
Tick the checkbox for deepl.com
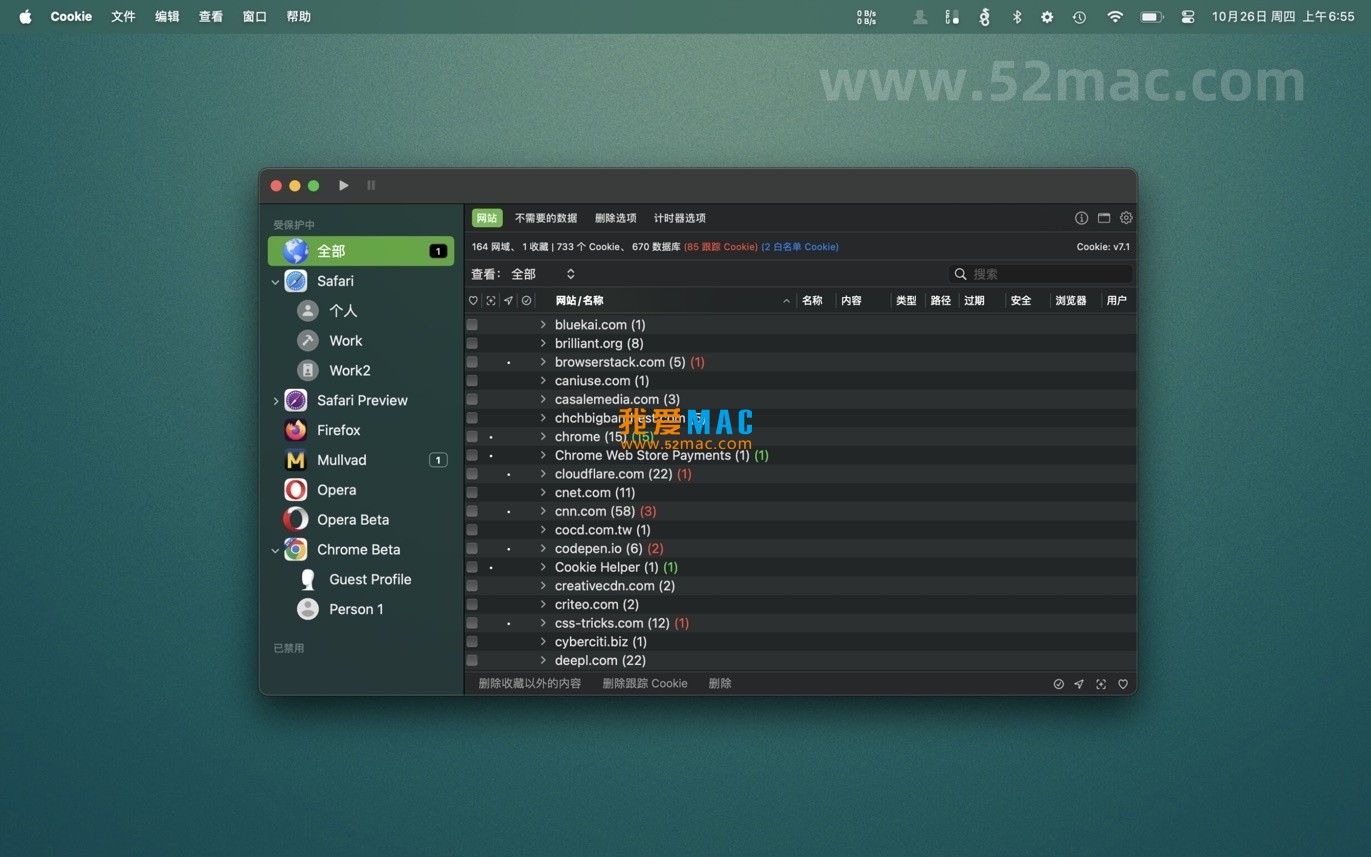coord(472,661)
